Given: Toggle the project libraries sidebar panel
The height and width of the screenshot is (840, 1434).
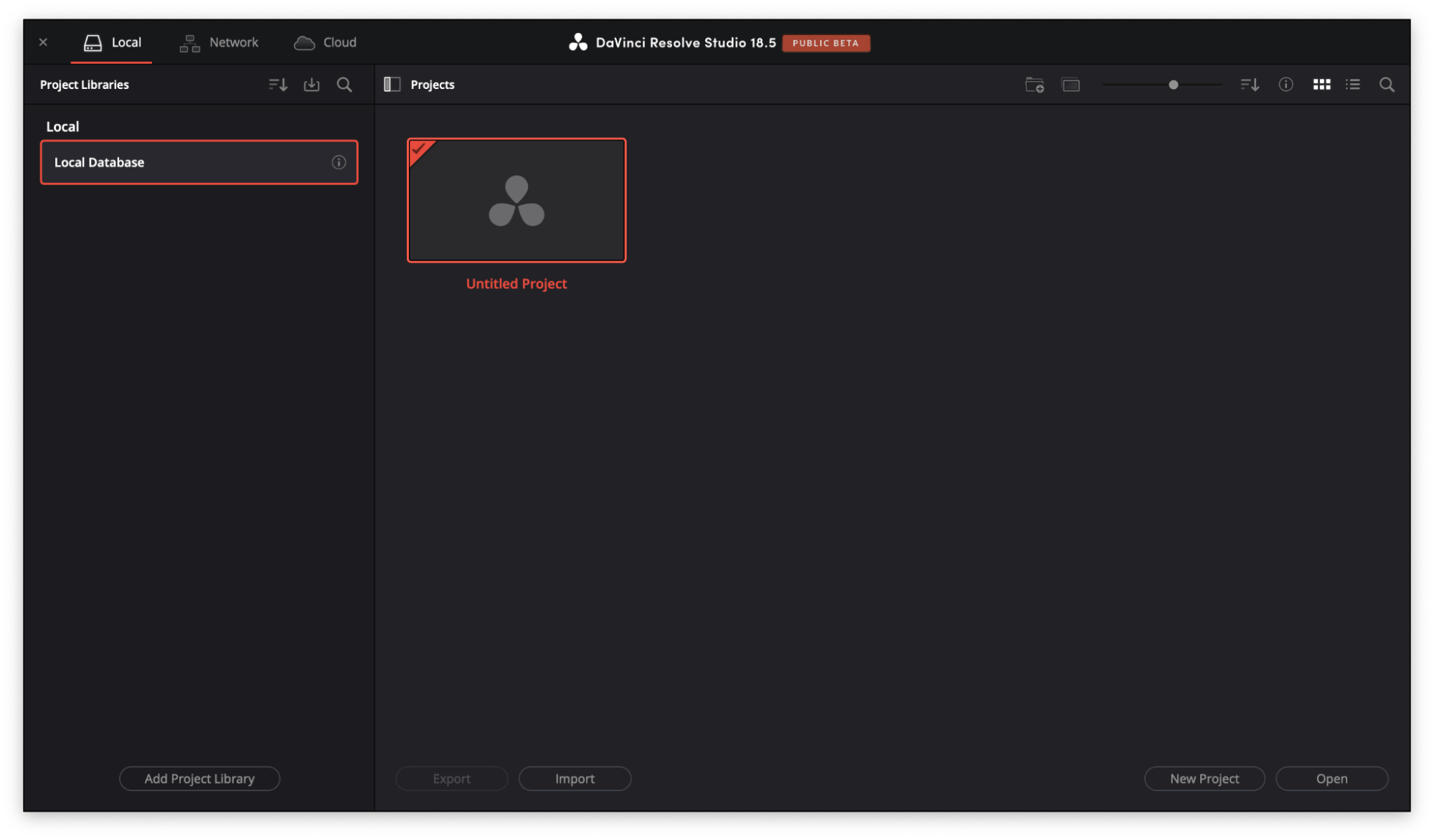Looking at the screenshot, I should pyautogui.click(x=392, y=85).
